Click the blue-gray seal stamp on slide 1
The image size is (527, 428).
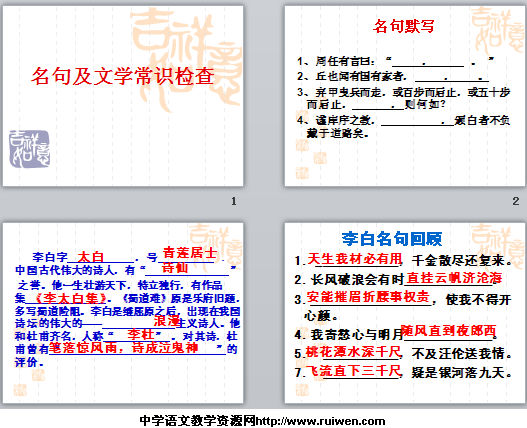coord(30,149)
